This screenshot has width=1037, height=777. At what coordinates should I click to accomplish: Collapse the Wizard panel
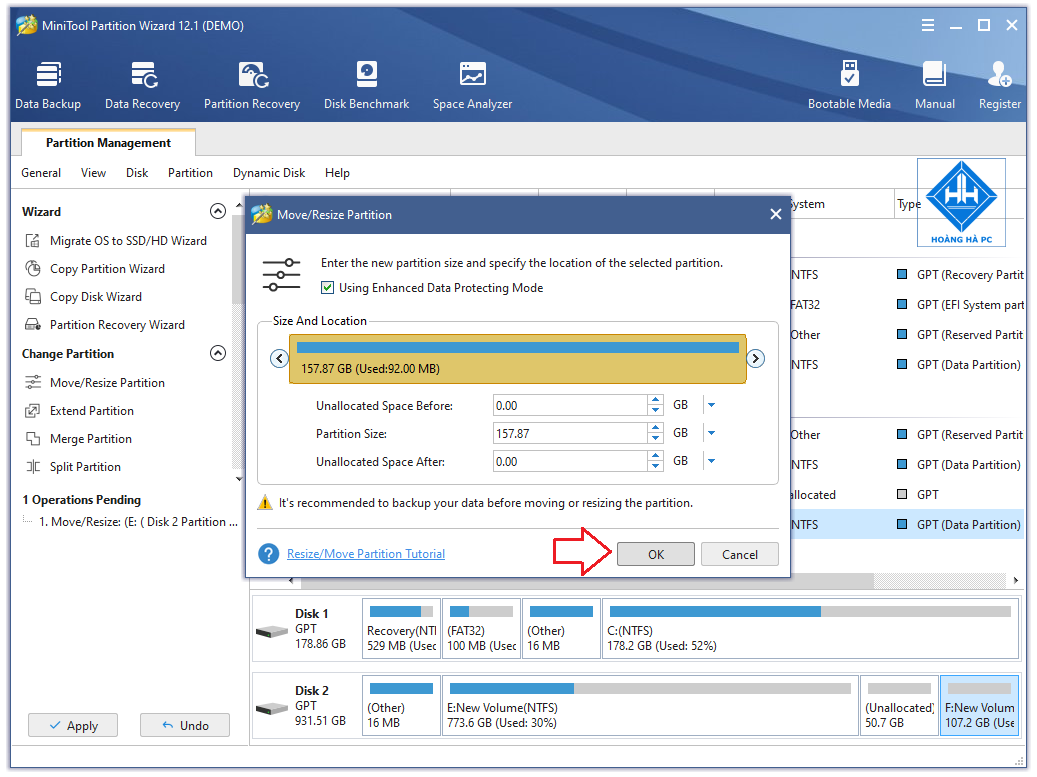coord(217,211)
